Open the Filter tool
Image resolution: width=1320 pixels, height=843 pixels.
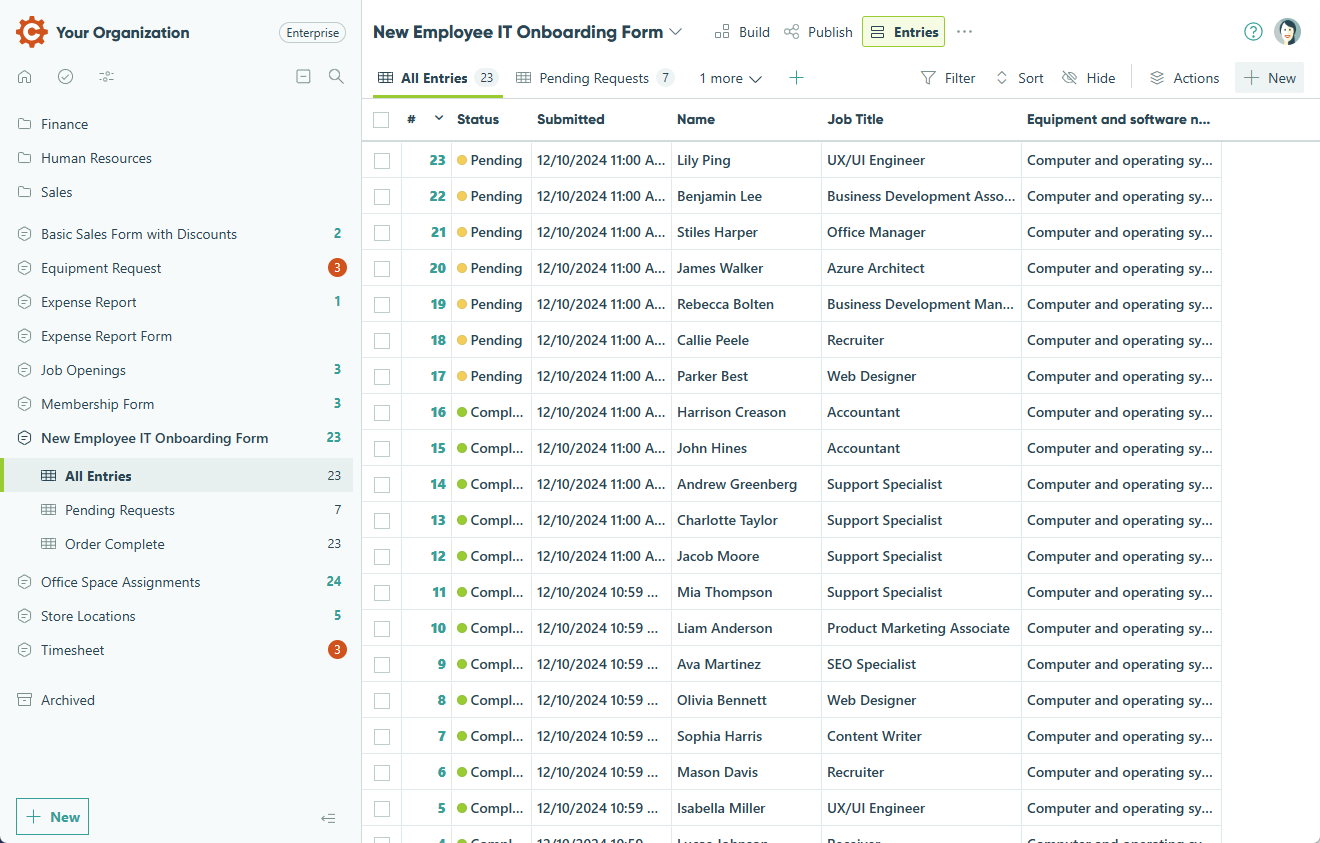948,78
